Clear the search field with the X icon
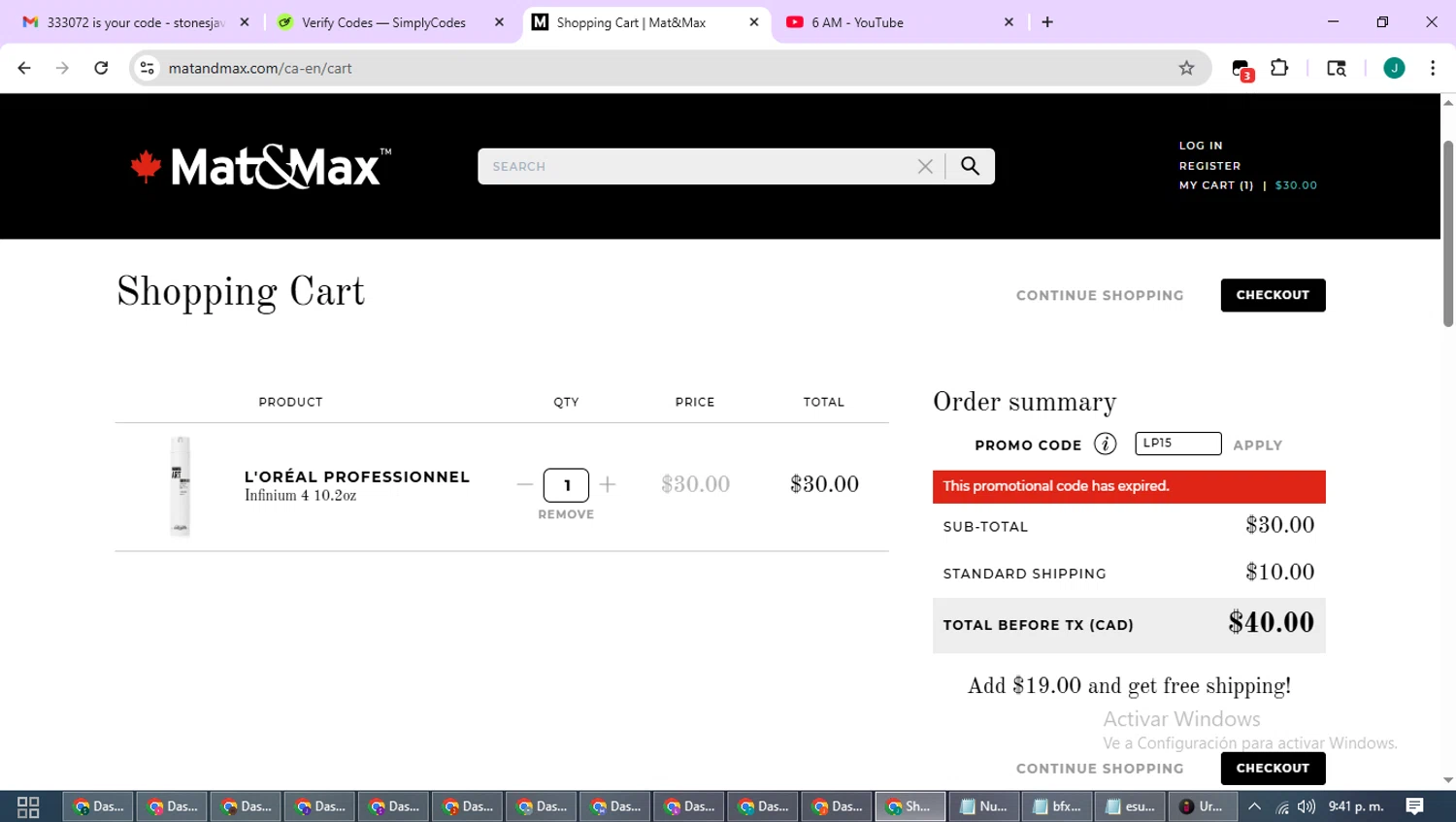Image resolution: width=1456 pixels, height=822 pixels. (925, 167)
